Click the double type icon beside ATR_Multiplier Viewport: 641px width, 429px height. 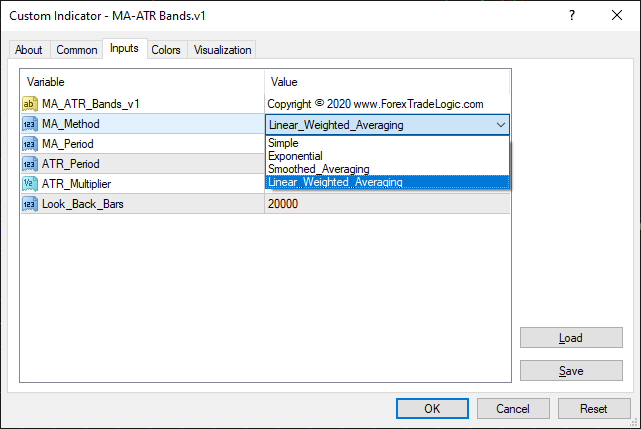(x=29, y=184)
